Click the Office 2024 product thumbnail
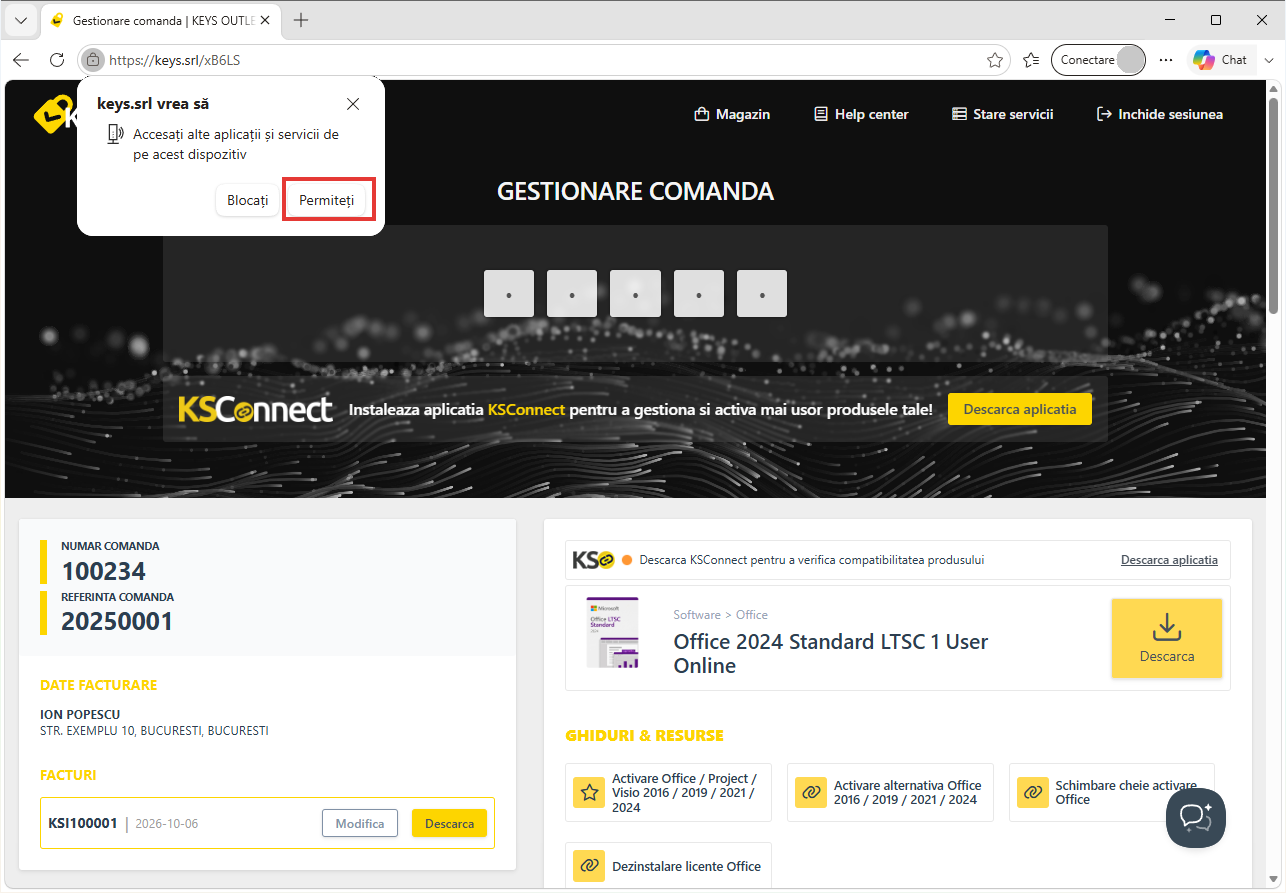The width and height of the screenshot is (1286, 893). (613, 632)
